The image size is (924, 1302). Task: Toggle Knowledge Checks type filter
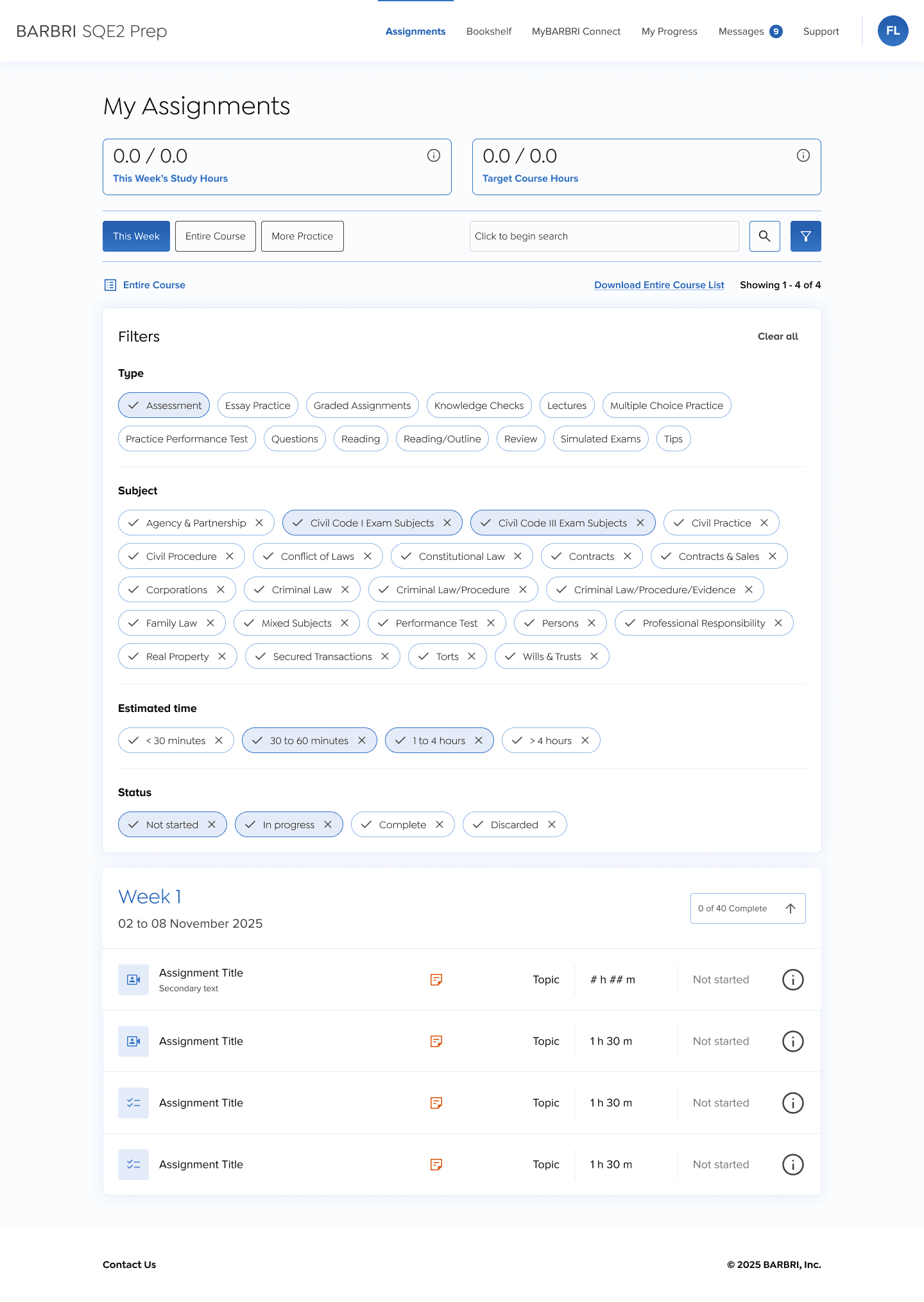coord(479,405)
